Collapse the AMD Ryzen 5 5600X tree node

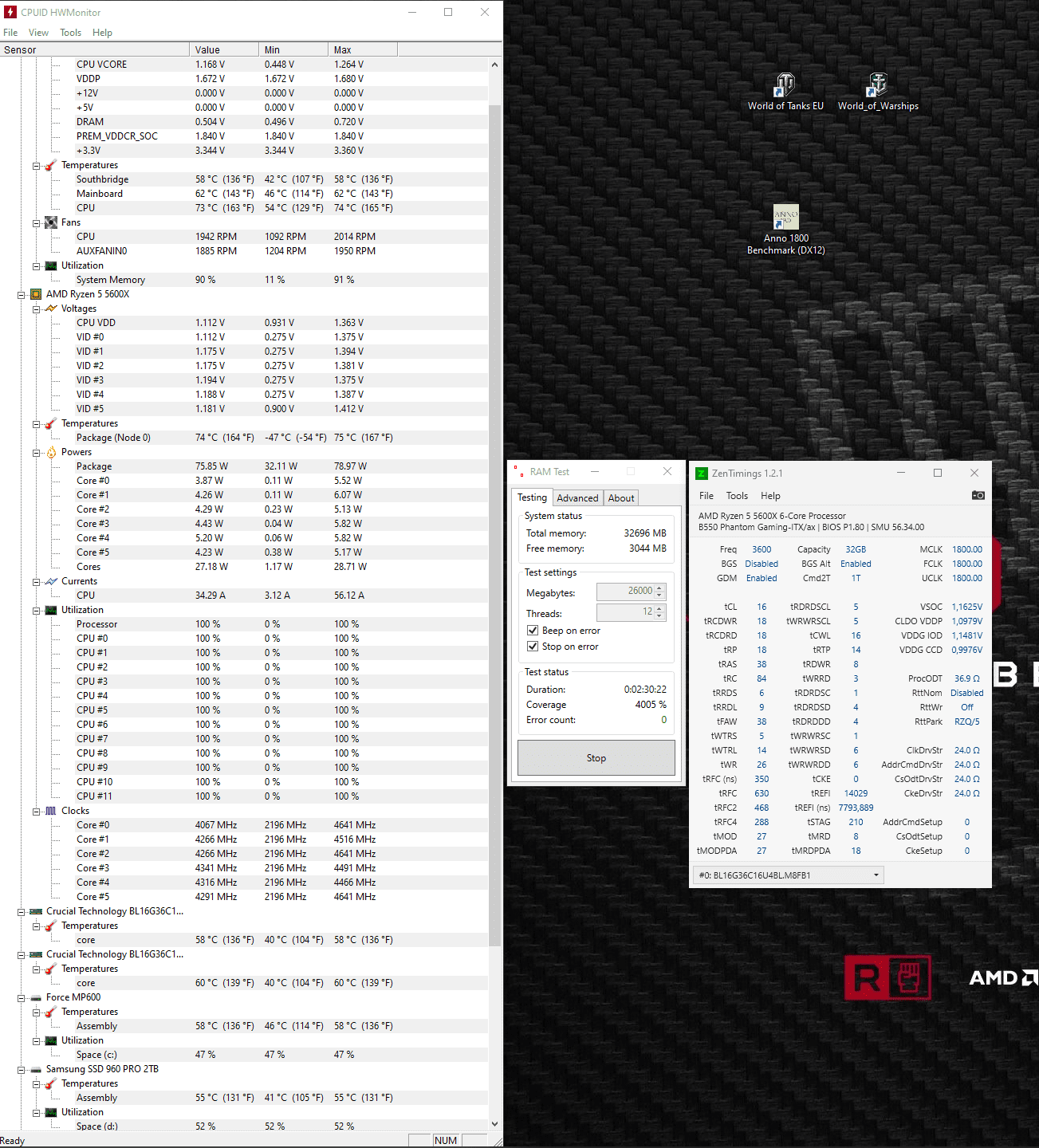pyautogui.click(x=22, y=294)
